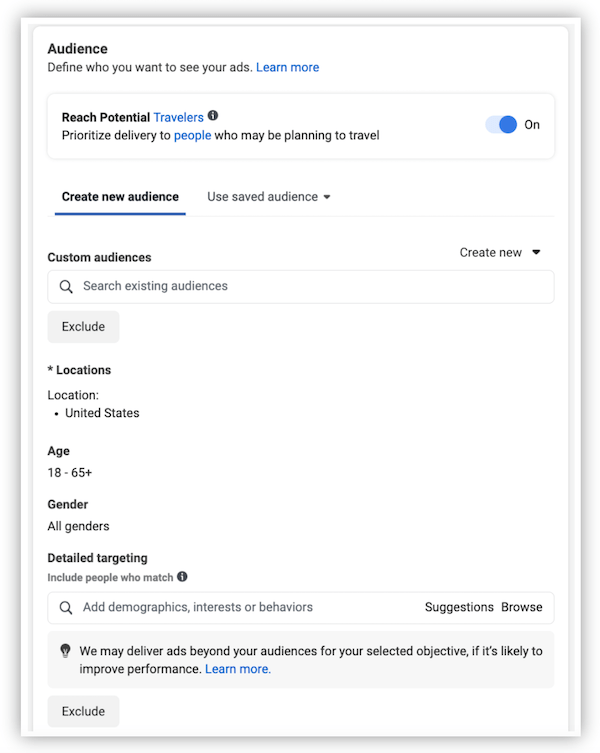Image resolution: width=600 pixels, height=753 pixels.
Task: Click the lightbulb tip icon
Action: tap(65, 651)
